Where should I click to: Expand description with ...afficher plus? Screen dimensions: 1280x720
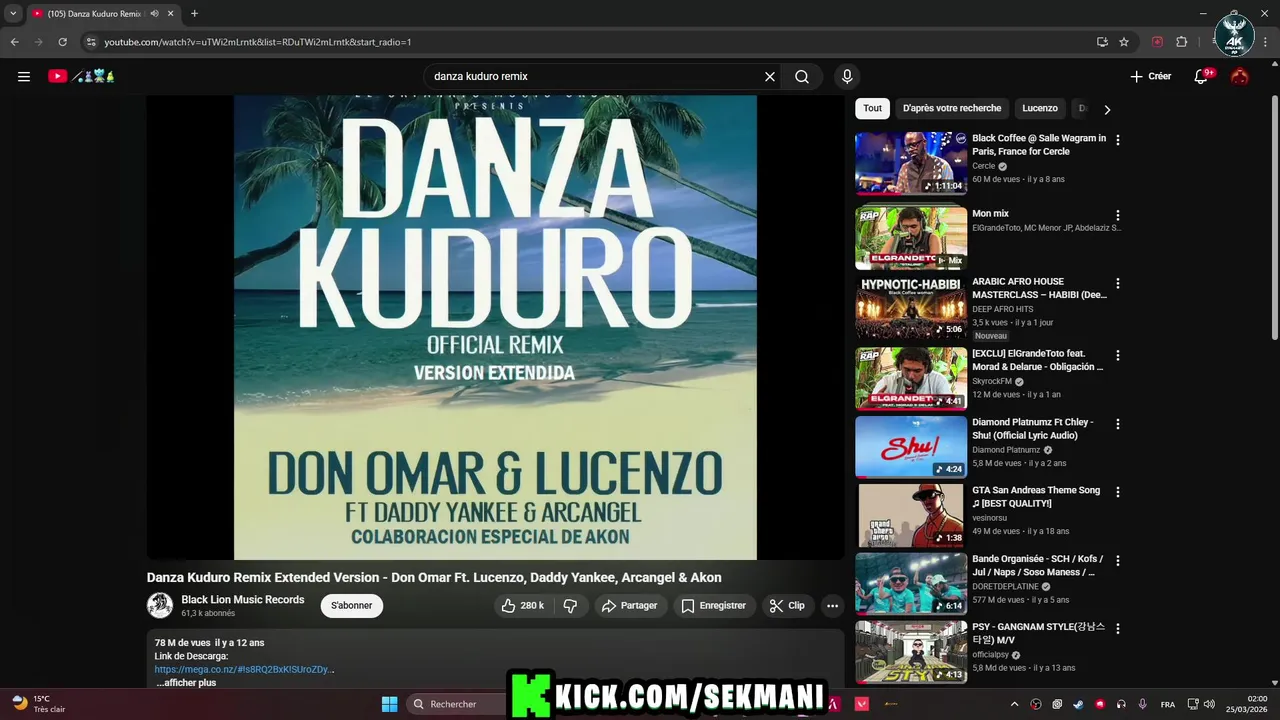pos(186,683)
